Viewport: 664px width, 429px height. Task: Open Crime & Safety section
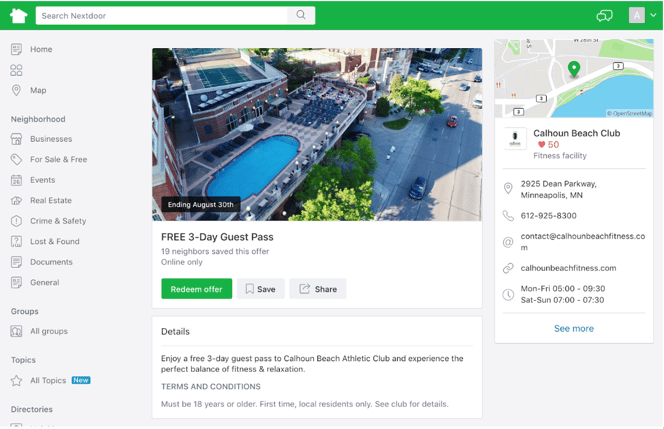pos(58,221)
